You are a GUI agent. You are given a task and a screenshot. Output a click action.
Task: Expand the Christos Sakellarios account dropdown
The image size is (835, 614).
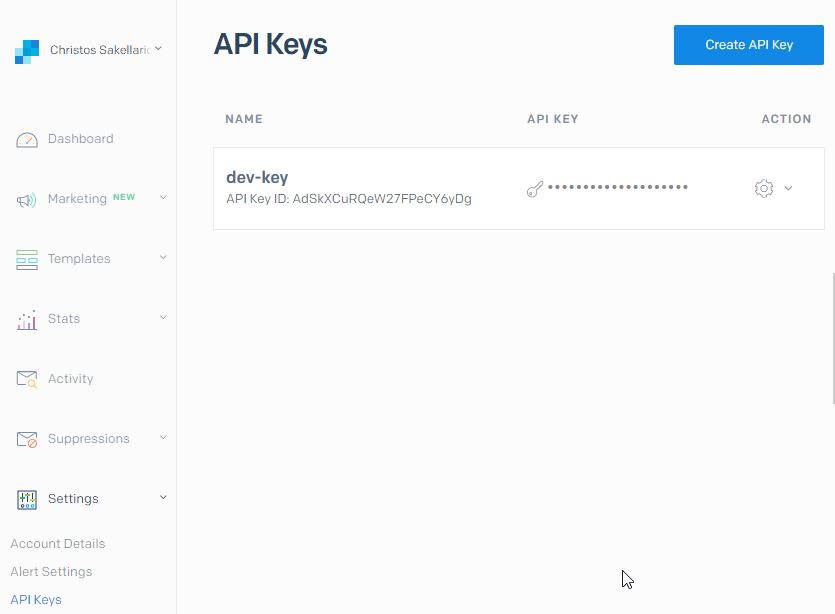[158, 48]
